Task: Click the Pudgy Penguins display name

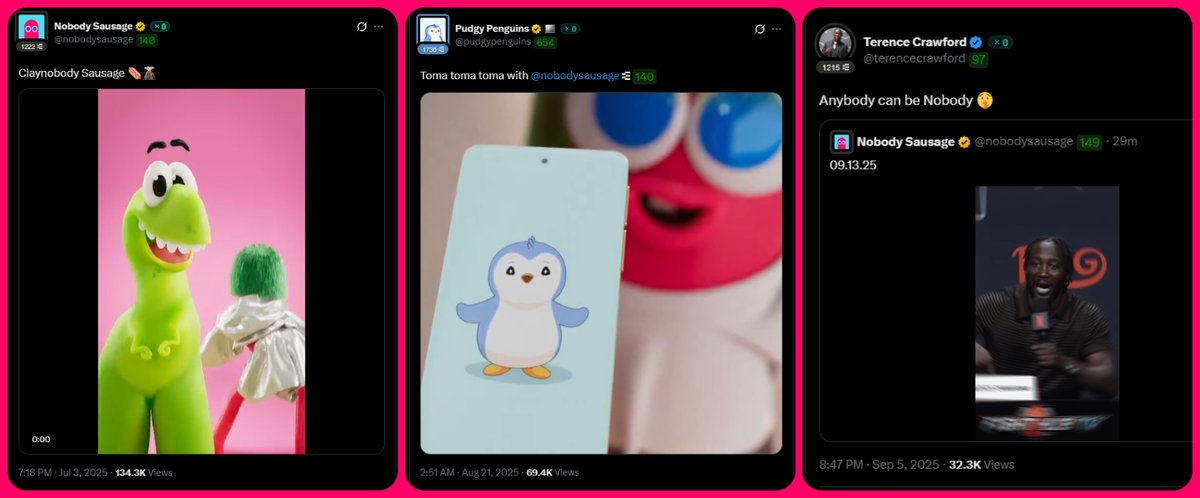Action: [492, 29]
